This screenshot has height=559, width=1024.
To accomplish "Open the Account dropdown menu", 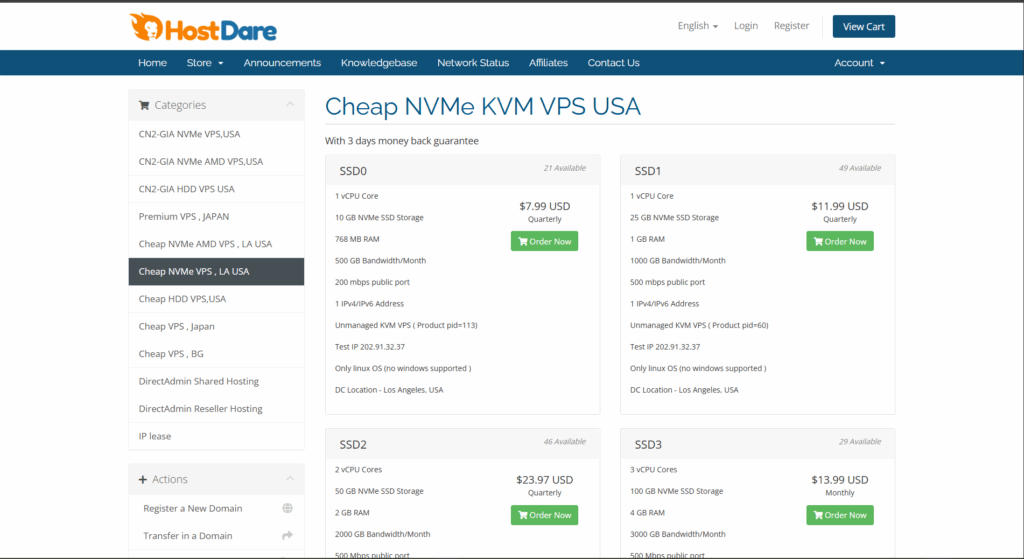I will point(859,63).
